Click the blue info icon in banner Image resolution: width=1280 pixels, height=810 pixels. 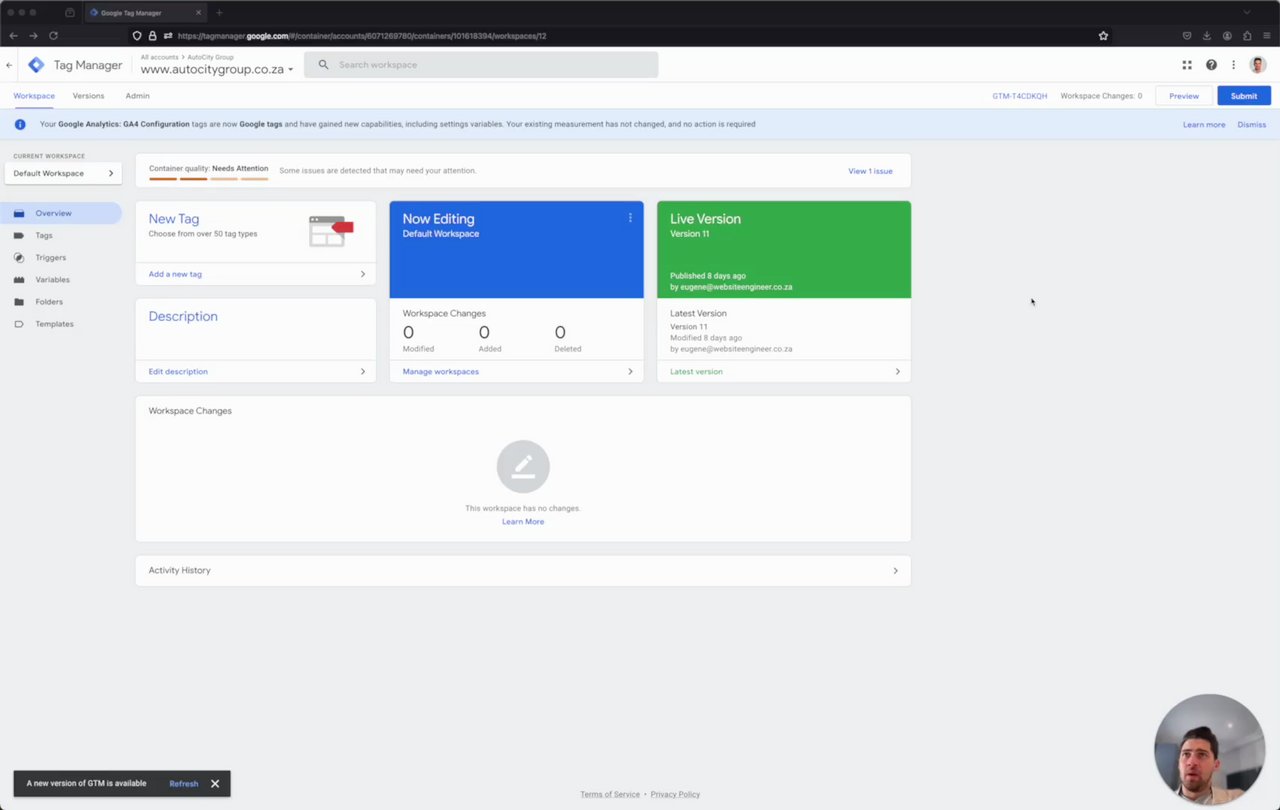pos(19,124)
